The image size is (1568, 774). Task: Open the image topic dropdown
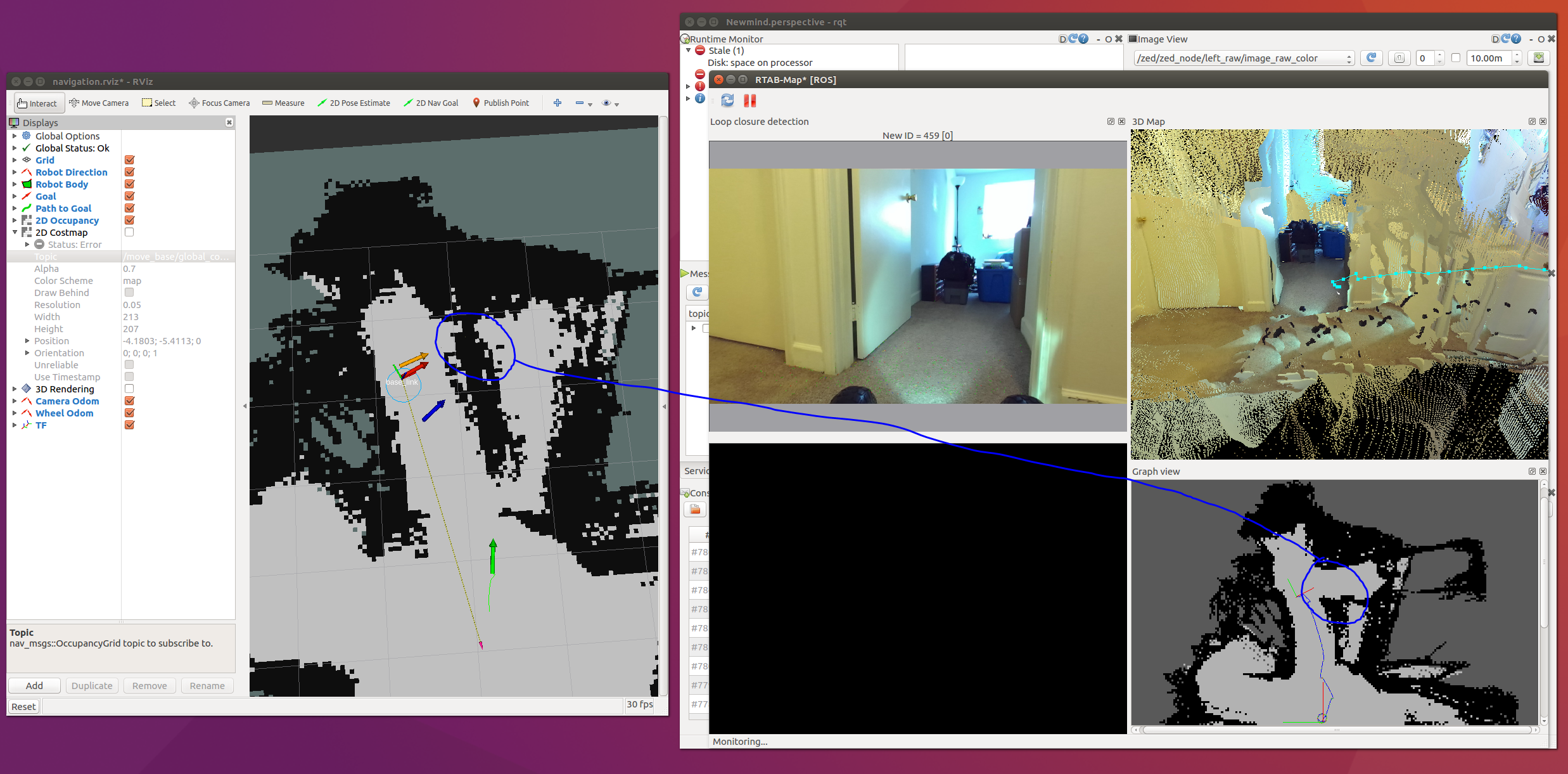coord(1348,58)
